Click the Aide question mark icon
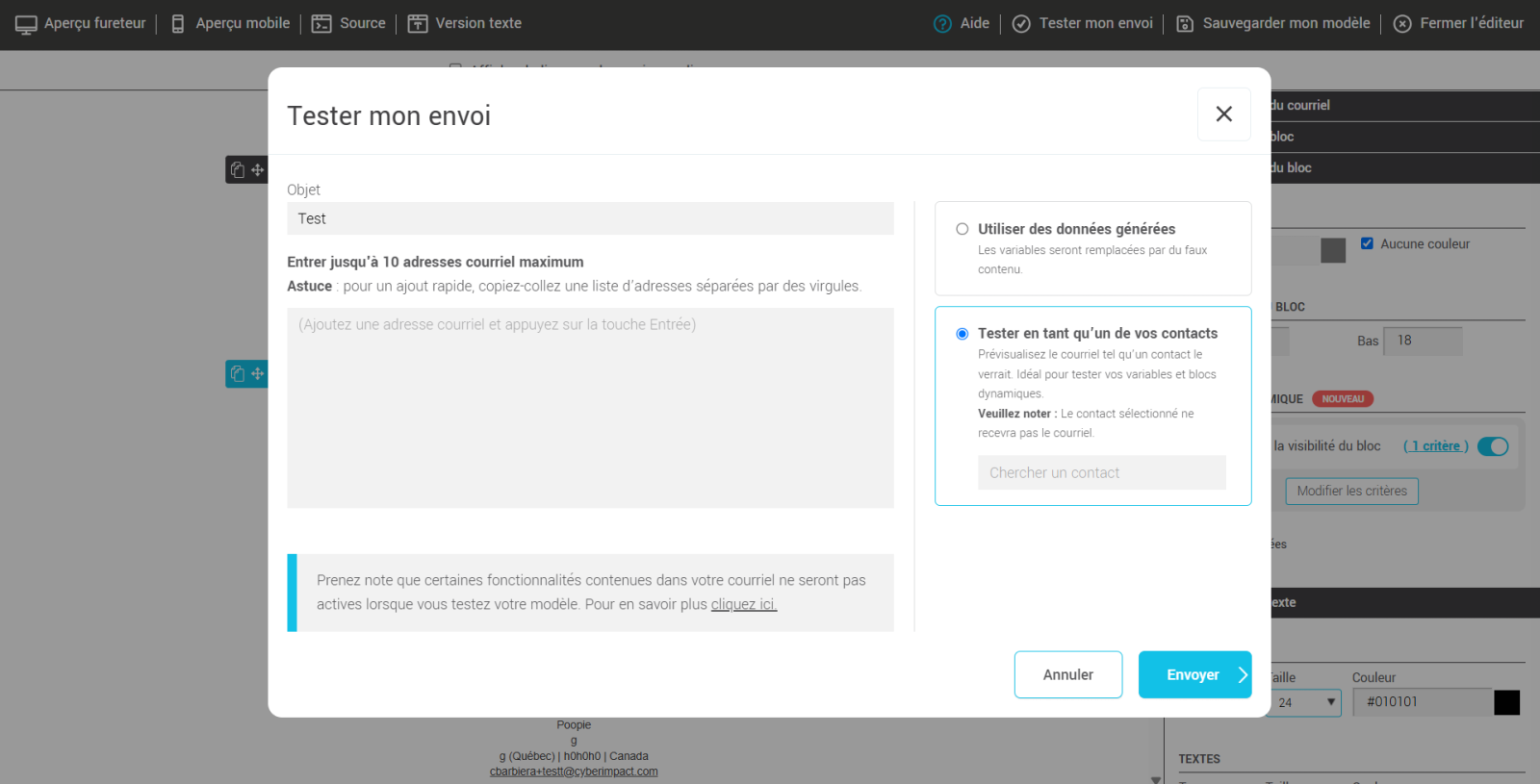This screenshot has height=784, width=1540. click(x=942, y=24)
